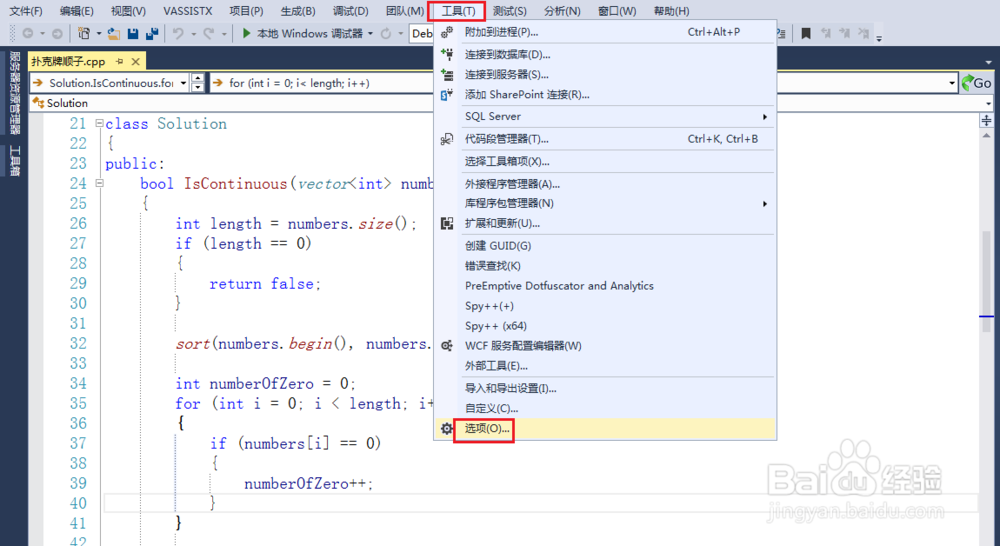Choose 代码段管理器(T)... menu entry
Image resolution: width=1000 pixels, height=546 pixels.
[605, 139]
